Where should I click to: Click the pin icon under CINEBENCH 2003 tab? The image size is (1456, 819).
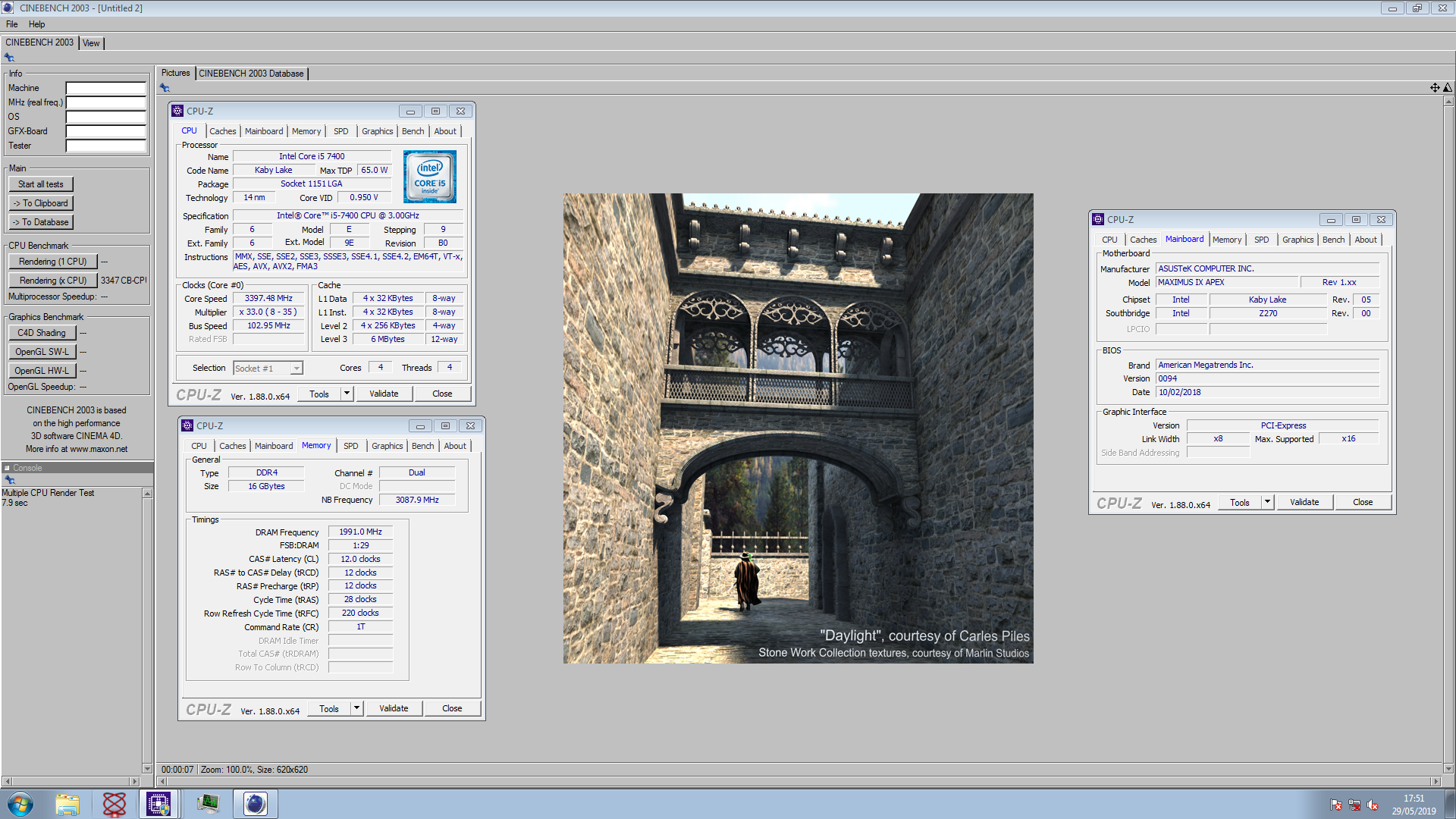pos(9,58)
